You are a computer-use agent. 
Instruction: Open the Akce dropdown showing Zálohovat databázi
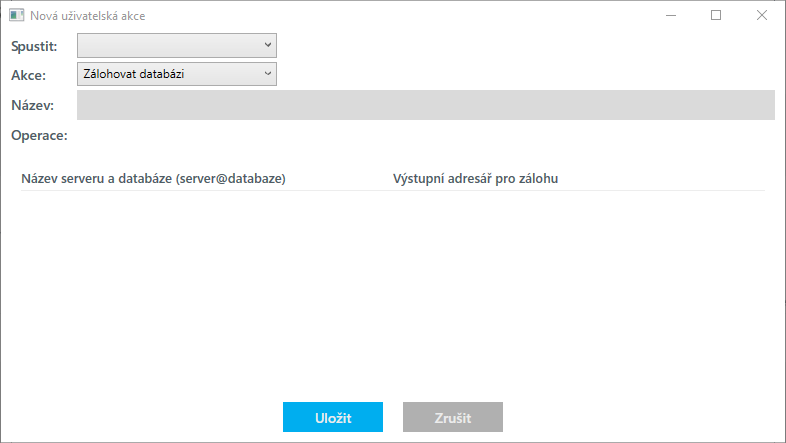pos(170,73)
